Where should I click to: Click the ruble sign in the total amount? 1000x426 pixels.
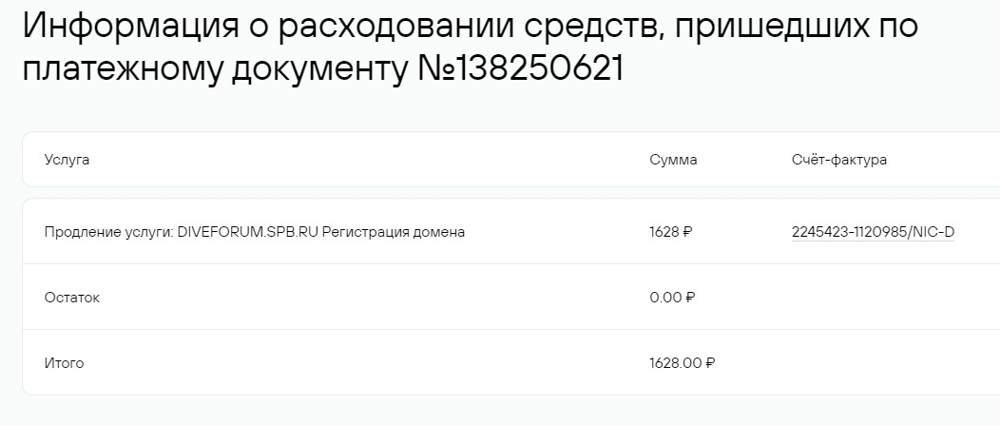tap(710, 364)
